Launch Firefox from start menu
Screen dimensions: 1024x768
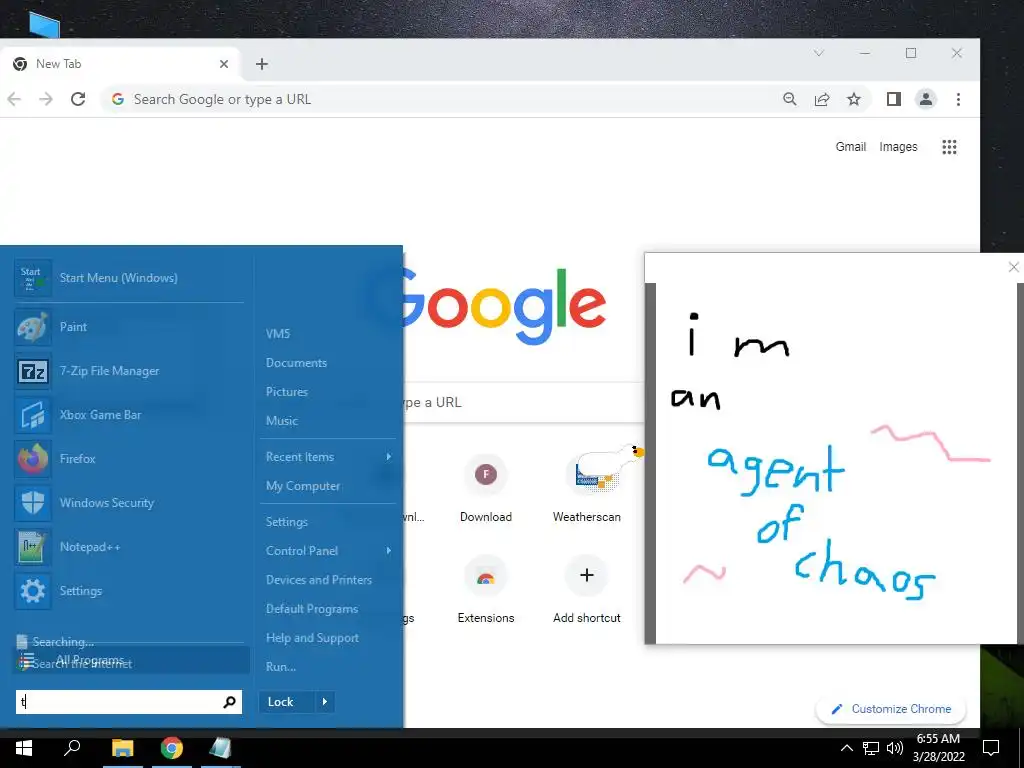[129, 458]
